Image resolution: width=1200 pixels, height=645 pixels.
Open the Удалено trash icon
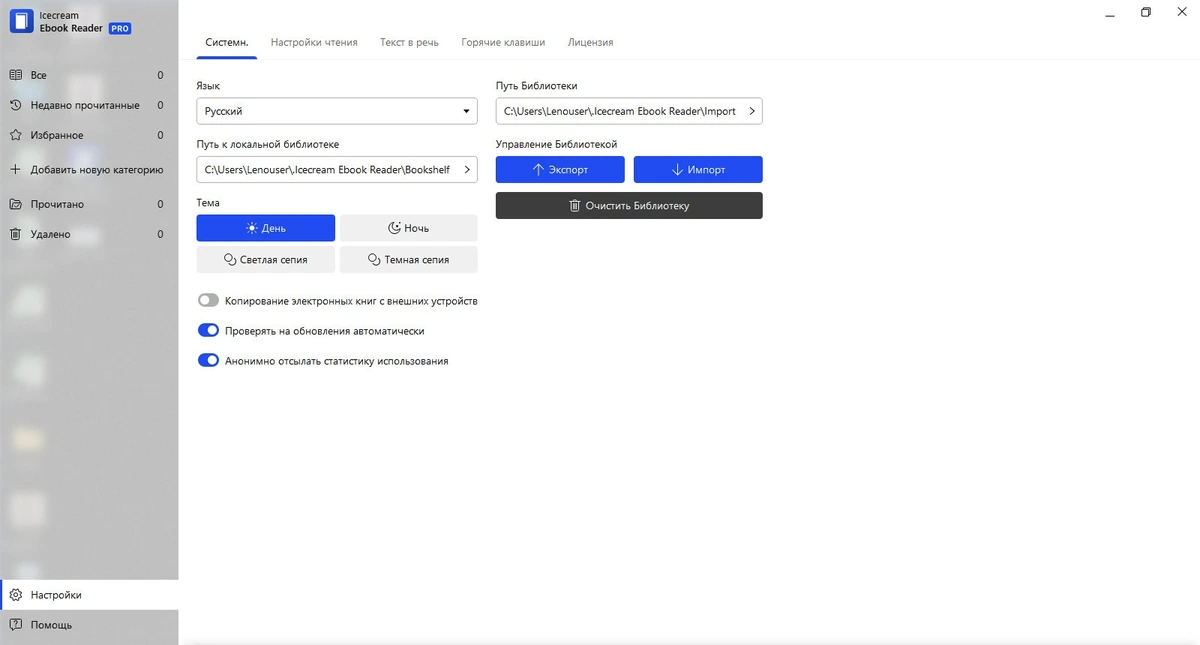coord(15,234)
